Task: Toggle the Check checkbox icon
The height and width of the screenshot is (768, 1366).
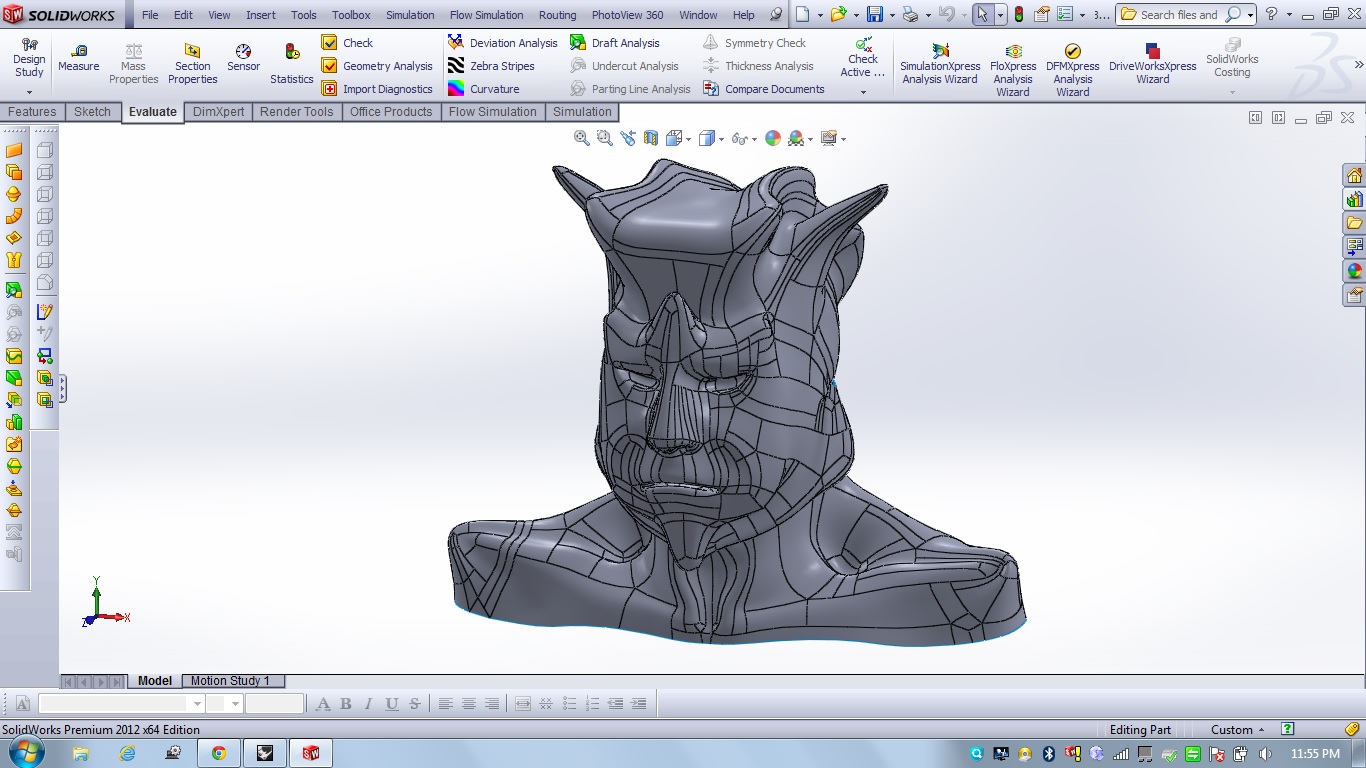Action: click(x=329, y=43)
